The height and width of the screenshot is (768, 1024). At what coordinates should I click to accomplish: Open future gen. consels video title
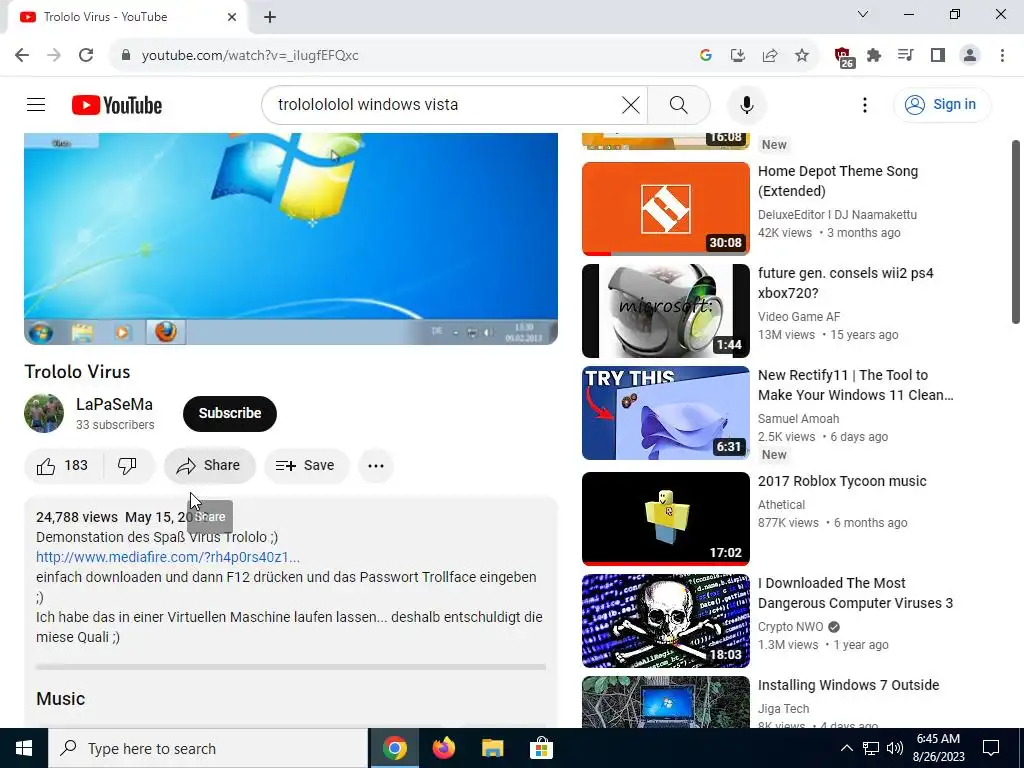(x=846, y=283)
